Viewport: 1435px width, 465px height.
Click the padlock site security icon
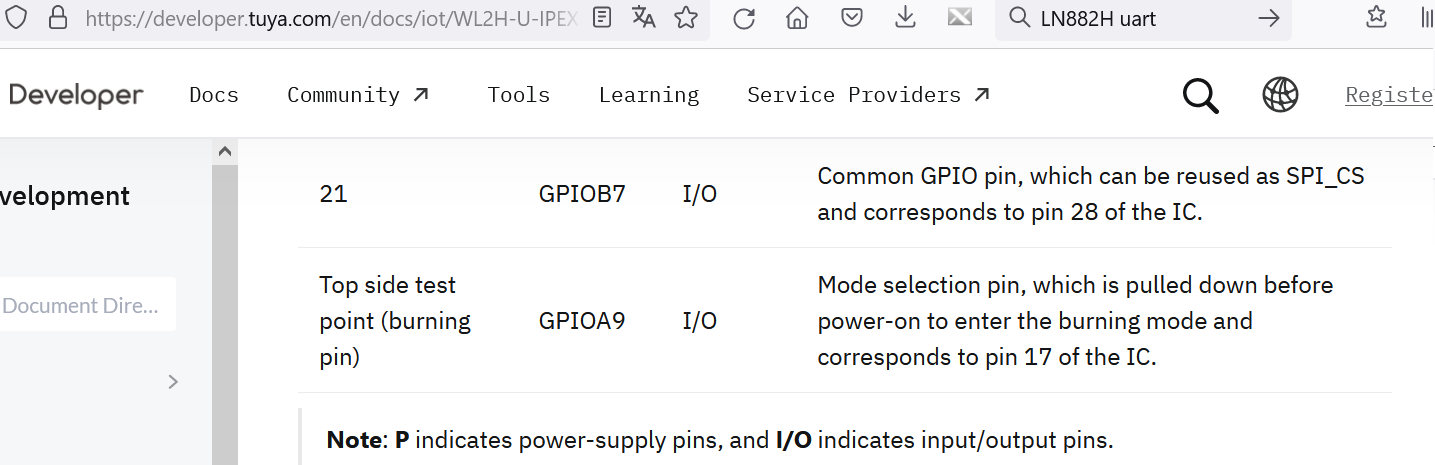[x=58, y=17]
